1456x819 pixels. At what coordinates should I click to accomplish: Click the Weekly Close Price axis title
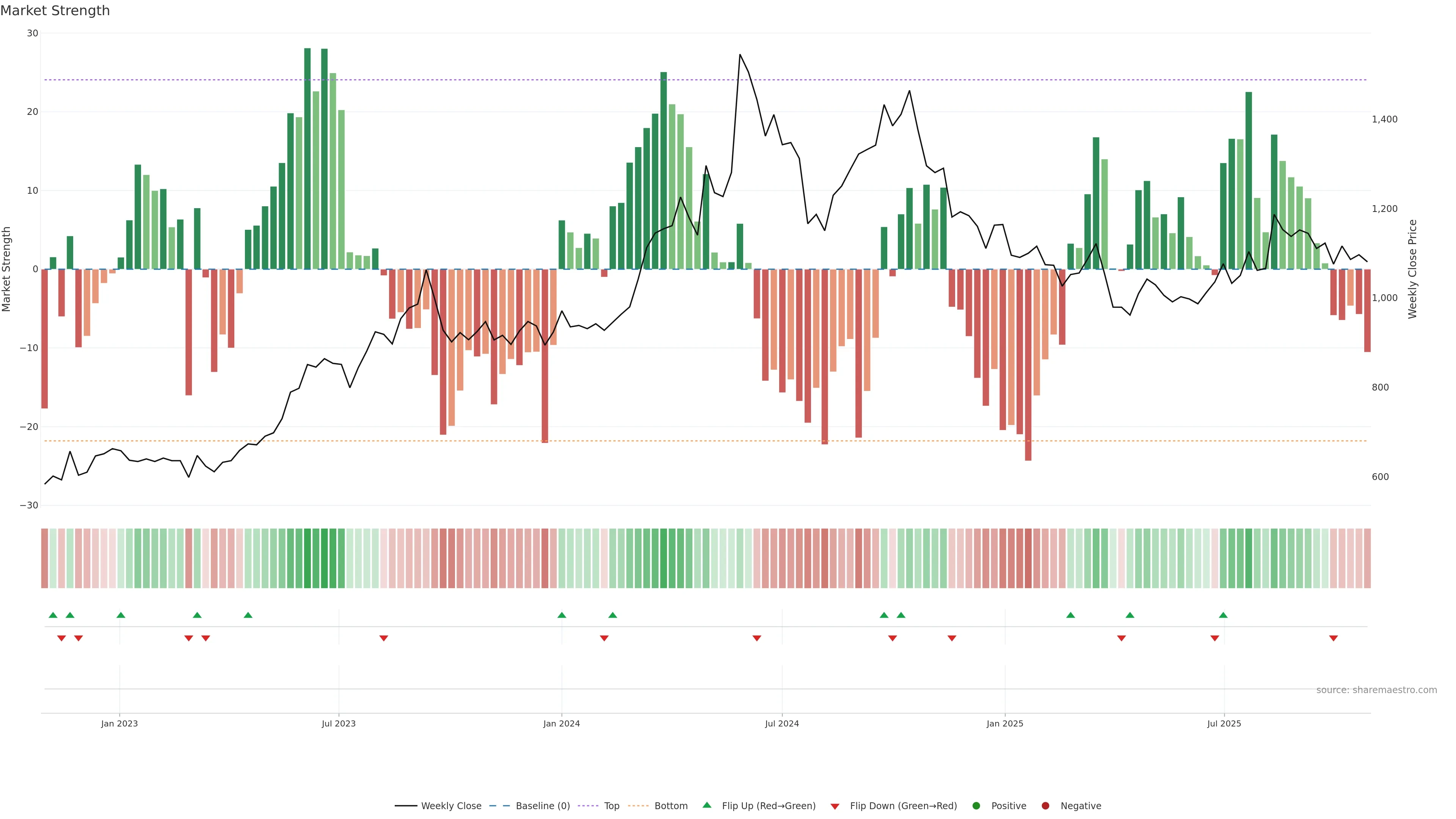(1412, 269)
